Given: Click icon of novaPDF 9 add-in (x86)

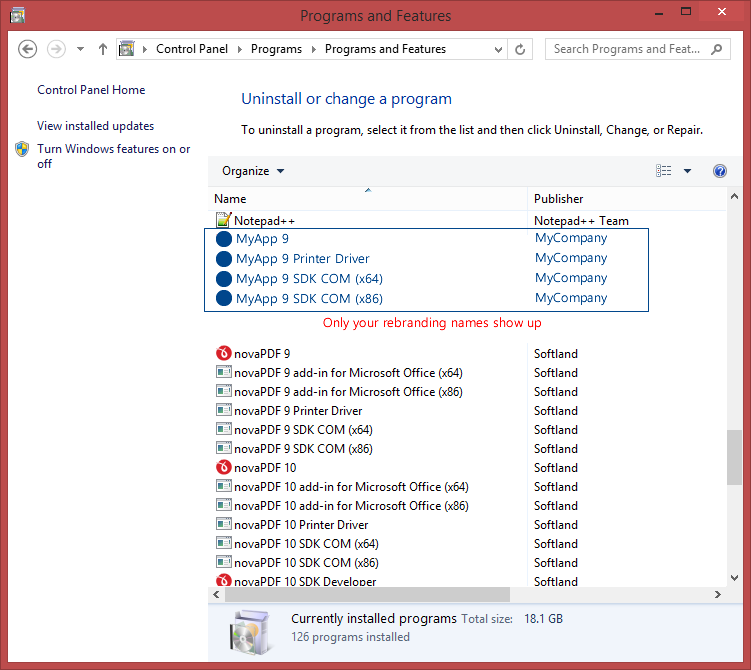Looking at the screenshot, I should point(223,391).
